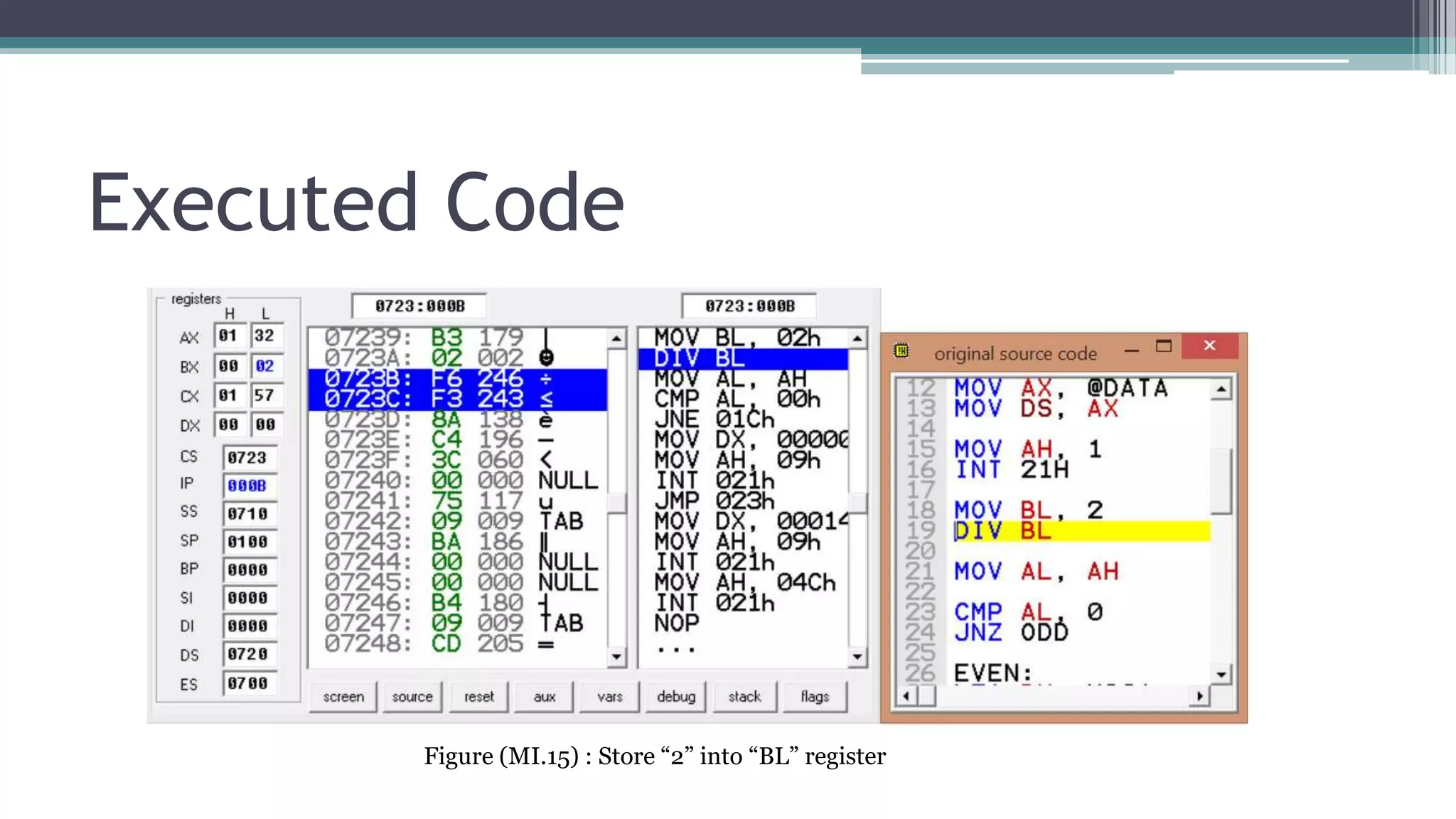Click the CX low byte field 57
The image size is (1456, 819).
coord(267,395)
